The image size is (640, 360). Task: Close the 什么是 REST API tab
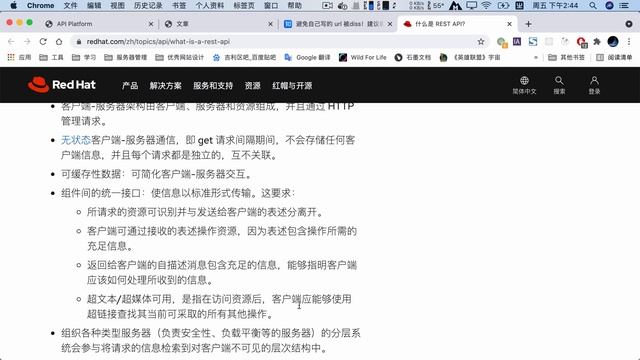point(509,24)
